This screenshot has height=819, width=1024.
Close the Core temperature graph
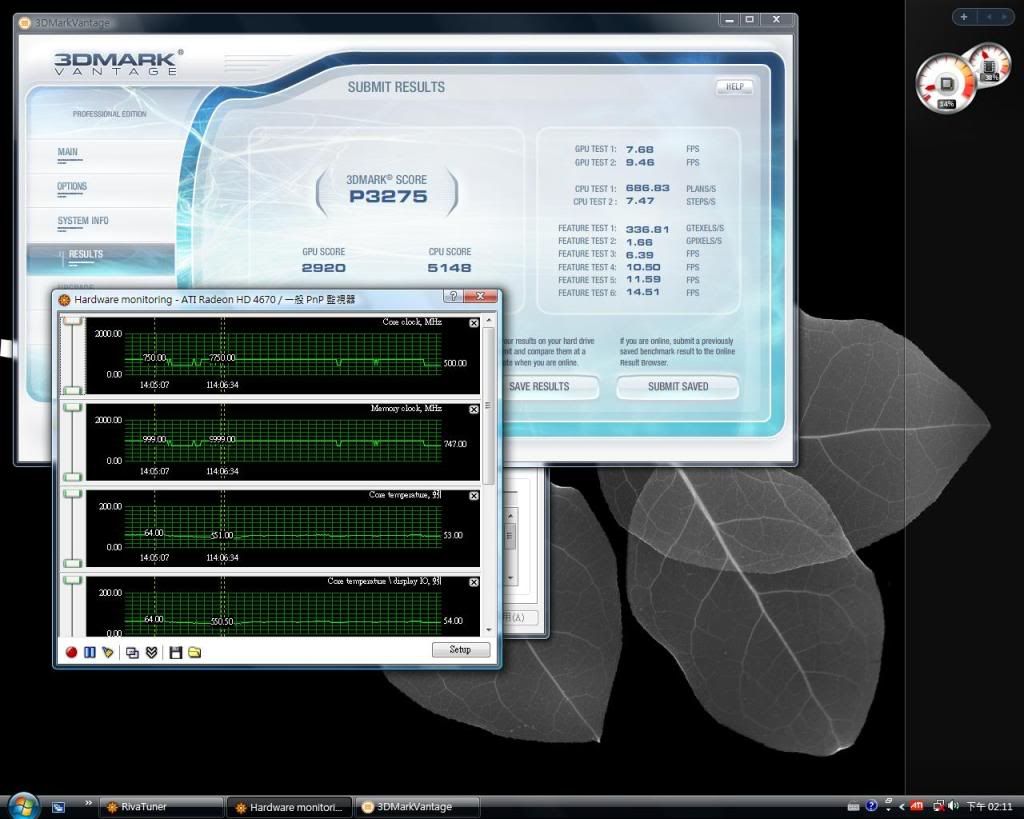pyautogui.click(x=474, y=496)
